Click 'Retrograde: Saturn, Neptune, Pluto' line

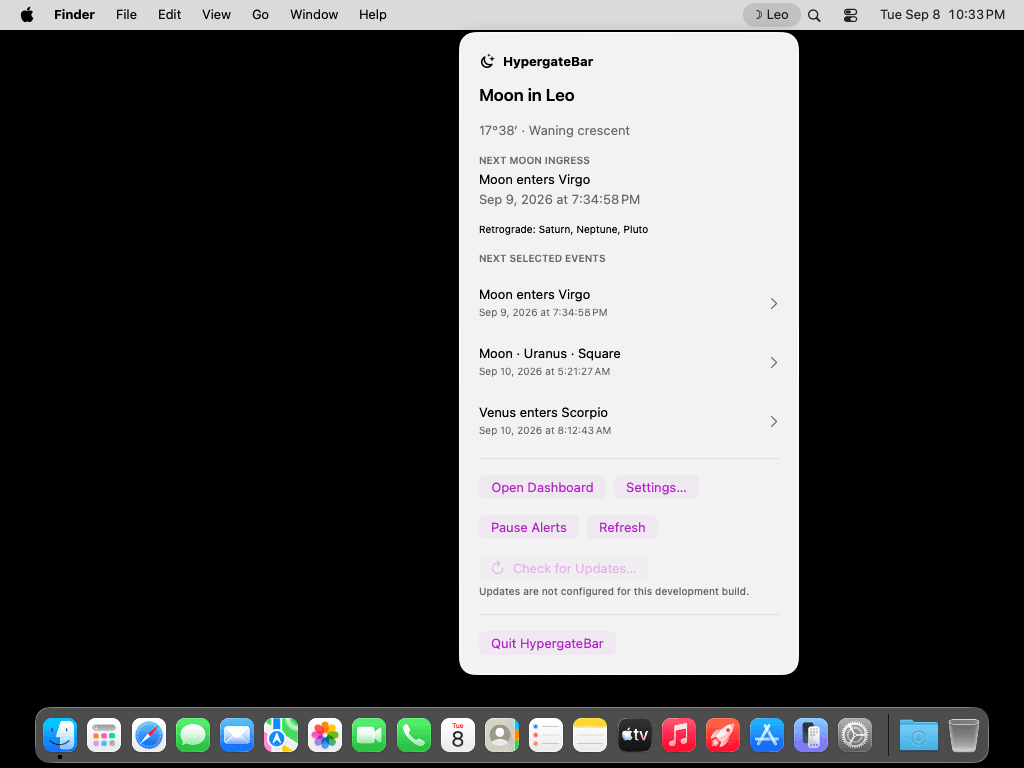tap(563, 229)
